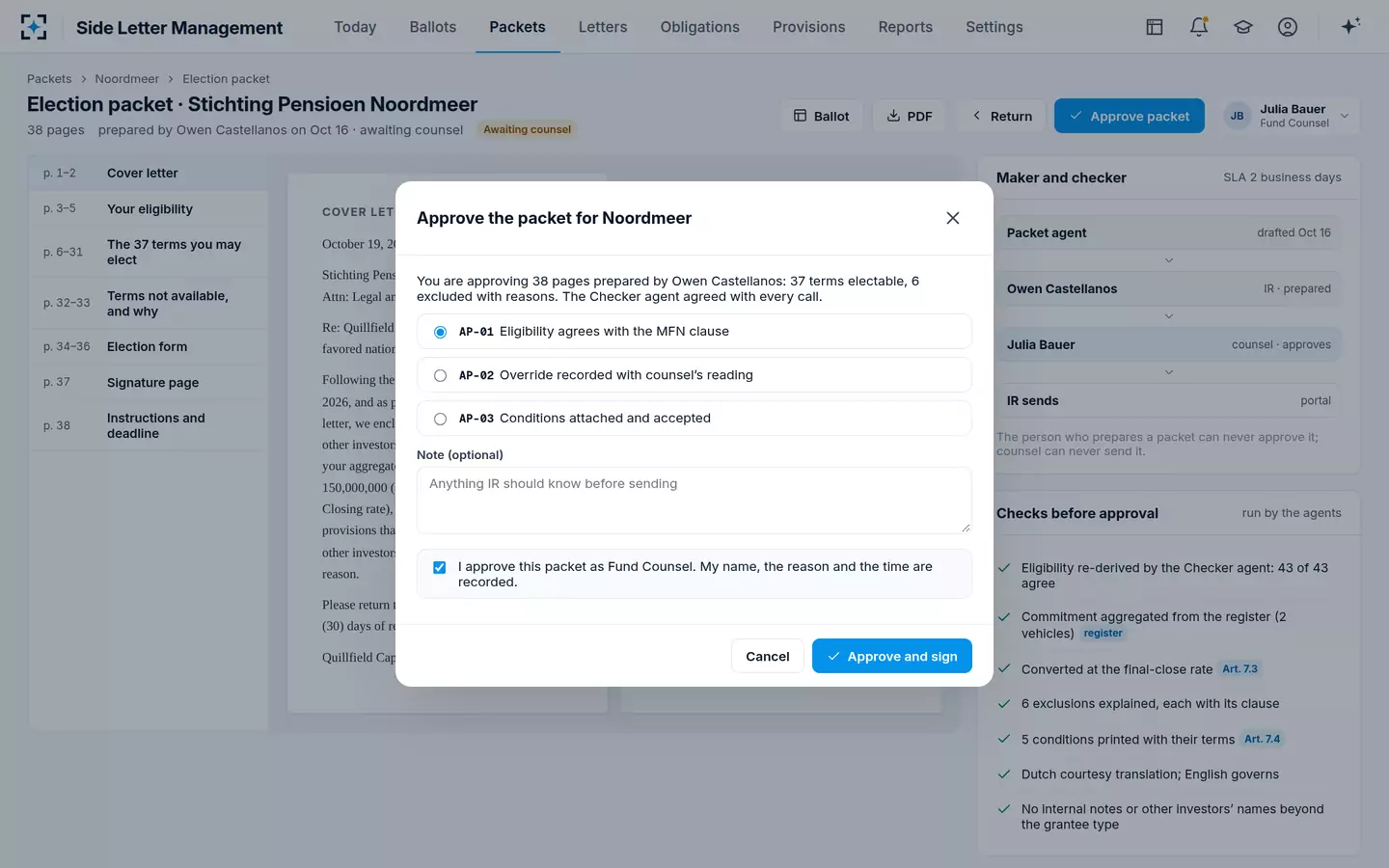Screen dimensions: 1389x868
Task: Click the optional Note text field
Action: pyautogui.click(x=694, y=501)
